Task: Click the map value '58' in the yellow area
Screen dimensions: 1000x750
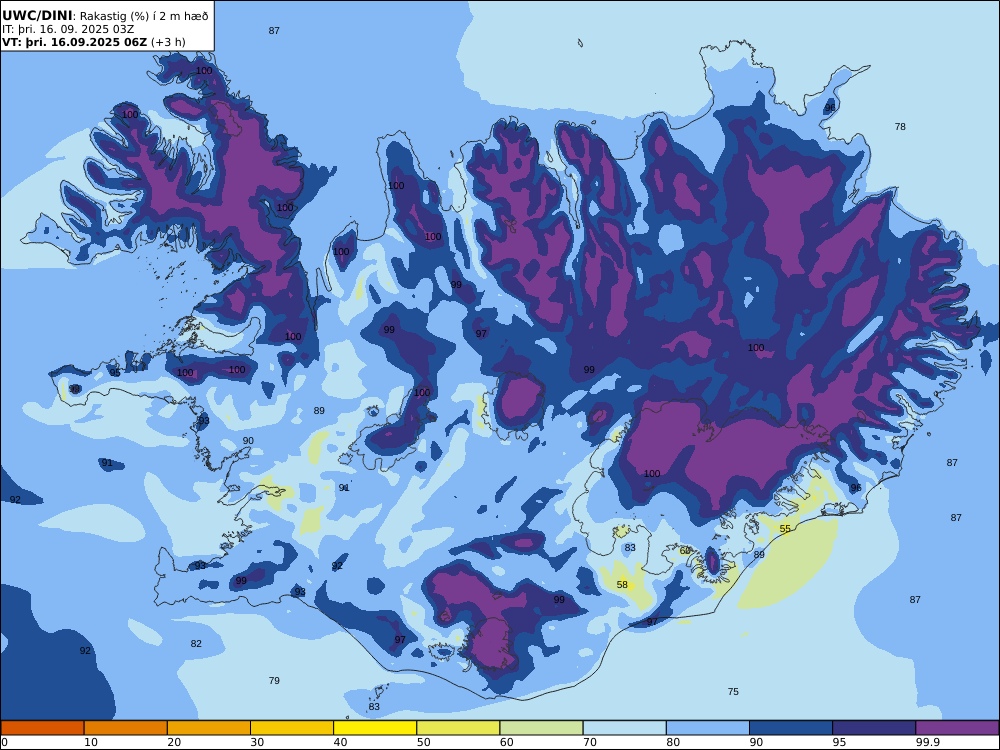Action: pos(622,584)
